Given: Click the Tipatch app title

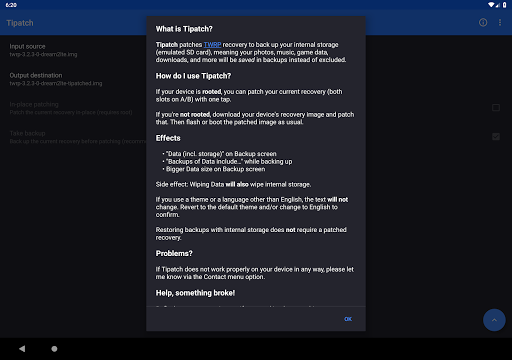Looking at the screenshot, I should (x=20, y=23).
